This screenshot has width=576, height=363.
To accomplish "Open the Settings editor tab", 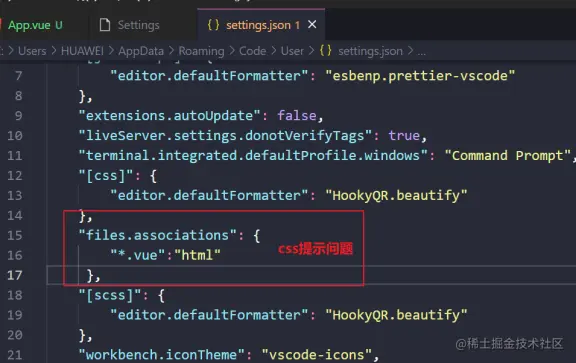I will coord(138,25).
